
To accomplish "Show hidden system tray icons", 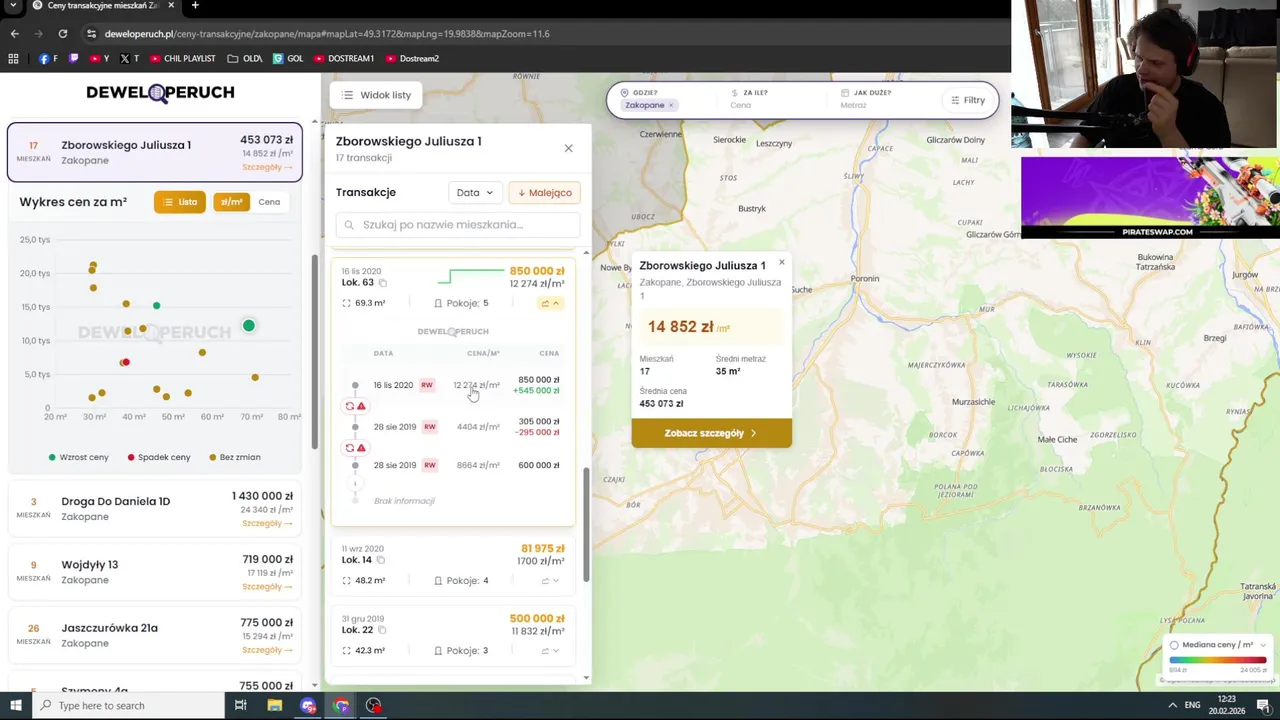I will pyautogui.click(x=1173, y=706).
